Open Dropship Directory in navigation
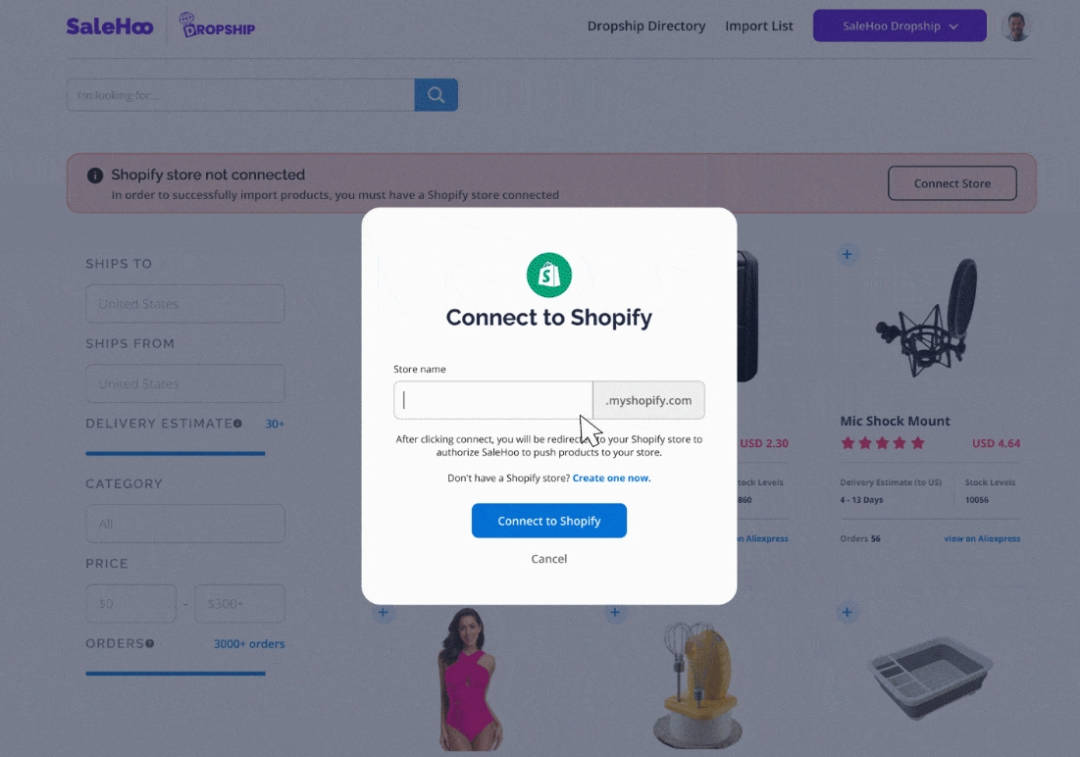 point(646,26)
